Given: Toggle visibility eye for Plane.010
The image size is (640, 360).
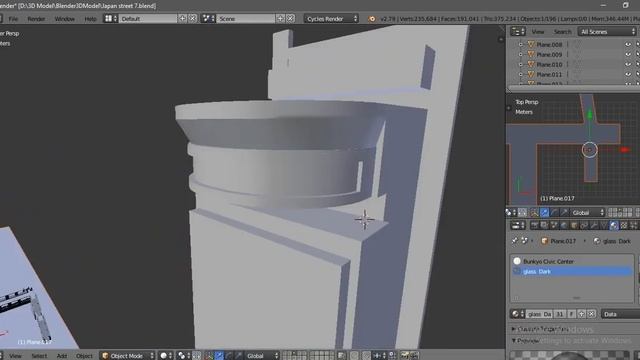Looking at the screenshot, I should tap(628, 64).
